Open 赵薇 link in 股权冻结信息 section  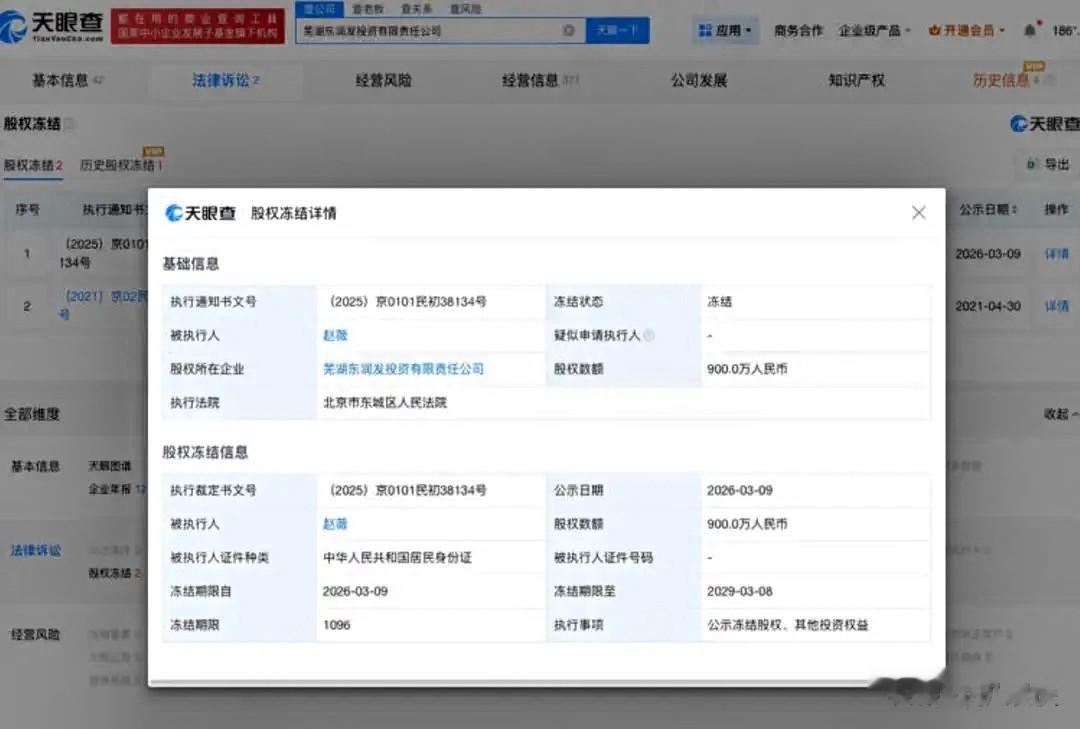pyautogui.click(x=335, y=524)
